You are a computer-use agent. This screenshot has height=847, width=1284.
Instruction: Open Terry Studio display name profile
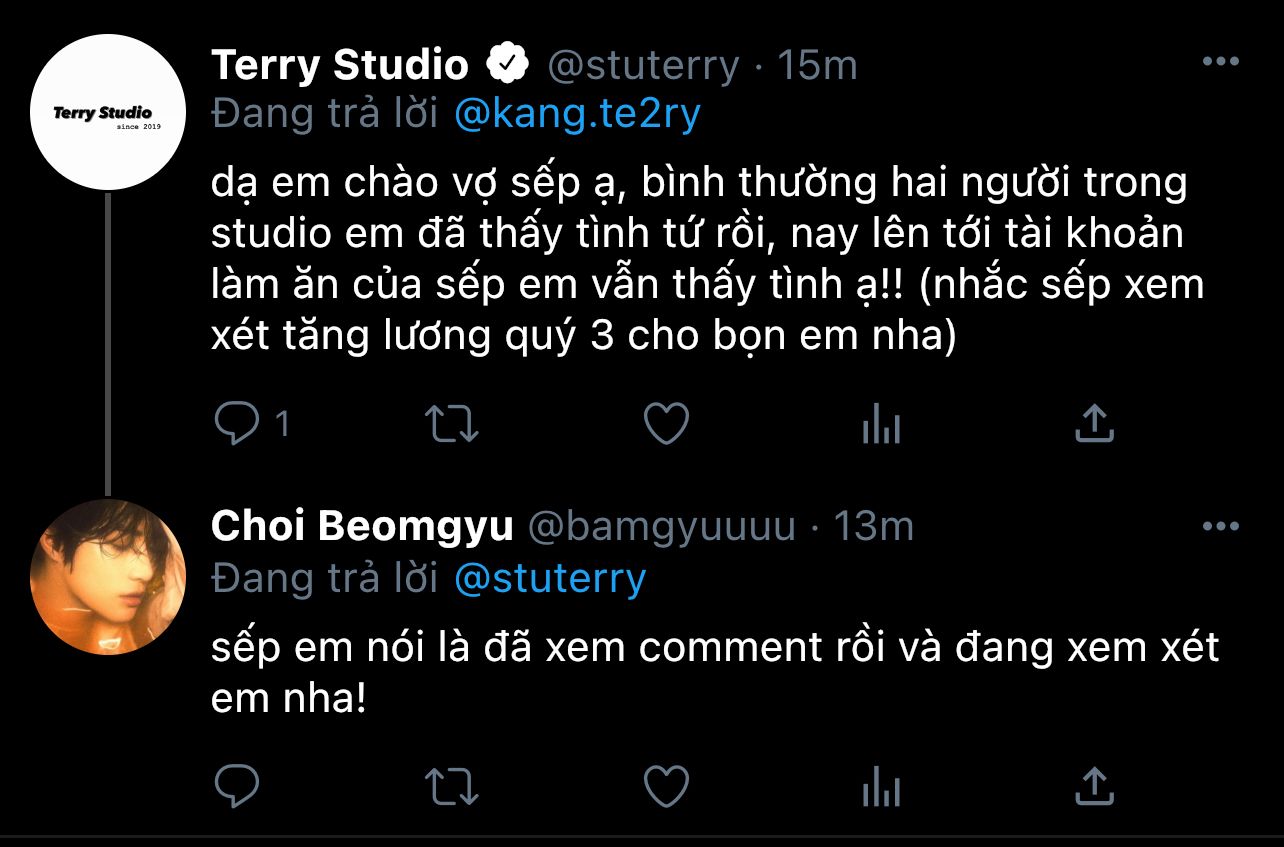click(340, 66)
